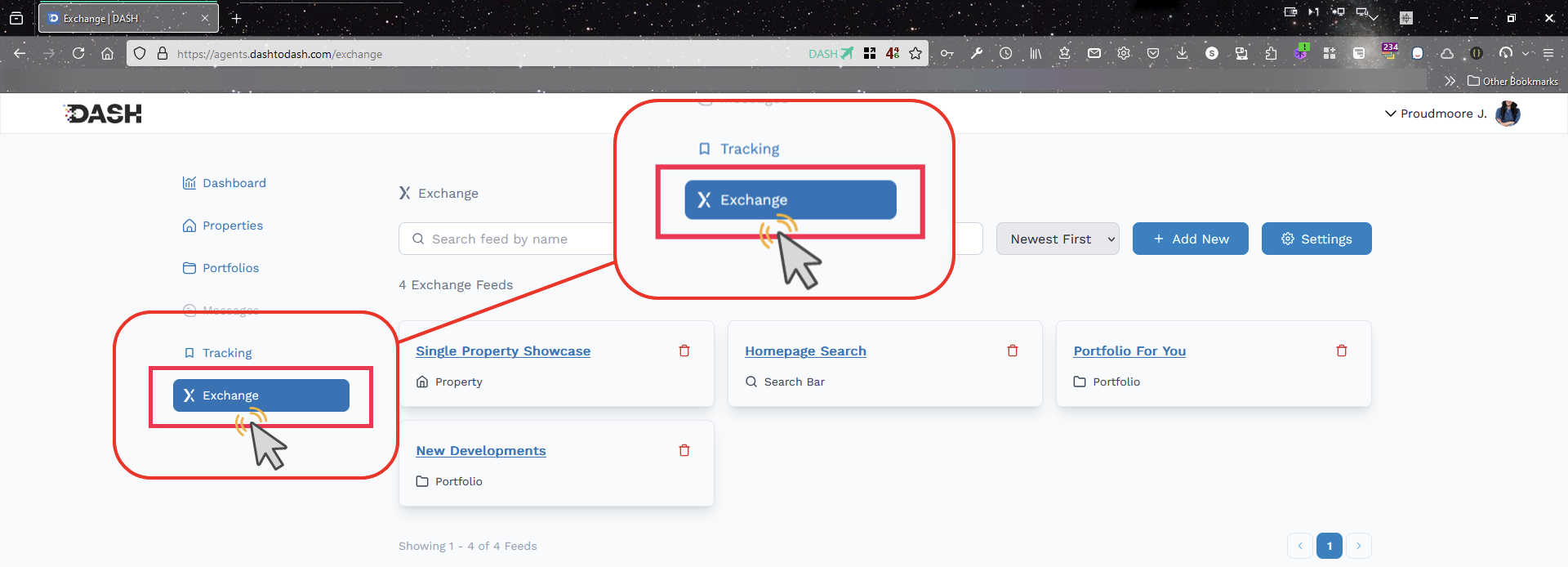Click the 'Property' type label
This screenshot has height=567, width=1568.
click(459, 382)
